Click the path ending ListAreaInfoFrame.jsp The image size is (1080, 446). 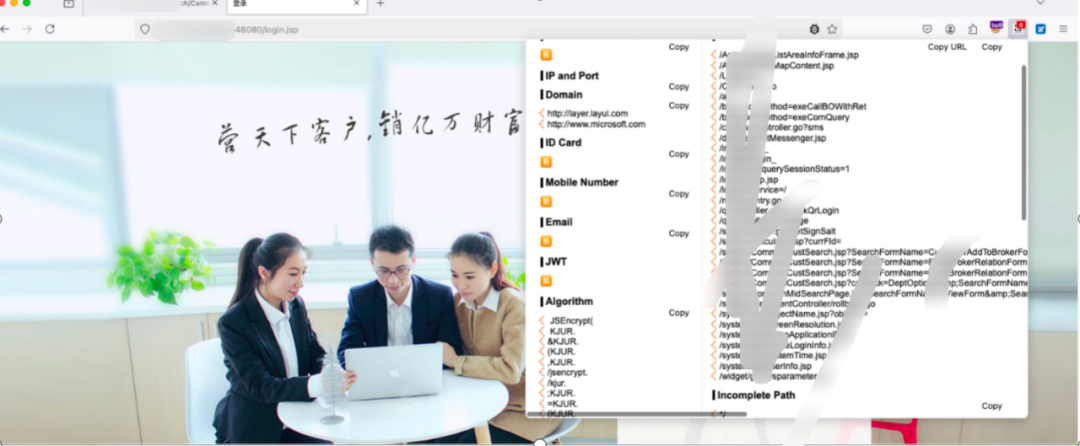pos(789,54)
